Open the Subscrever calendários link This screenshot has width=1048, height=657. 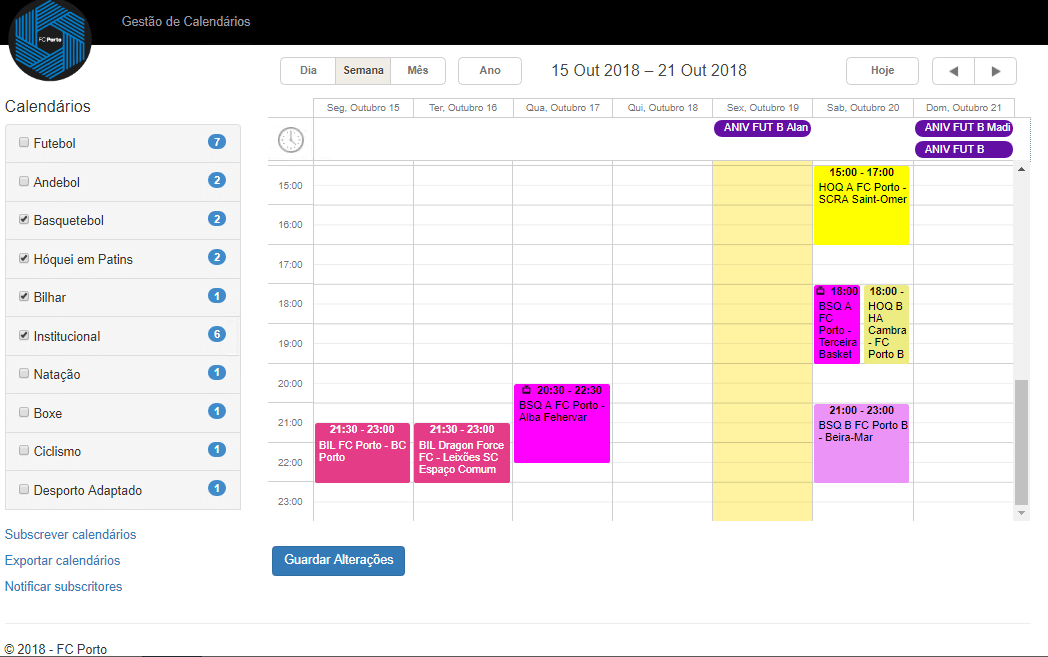click(70, 534)
